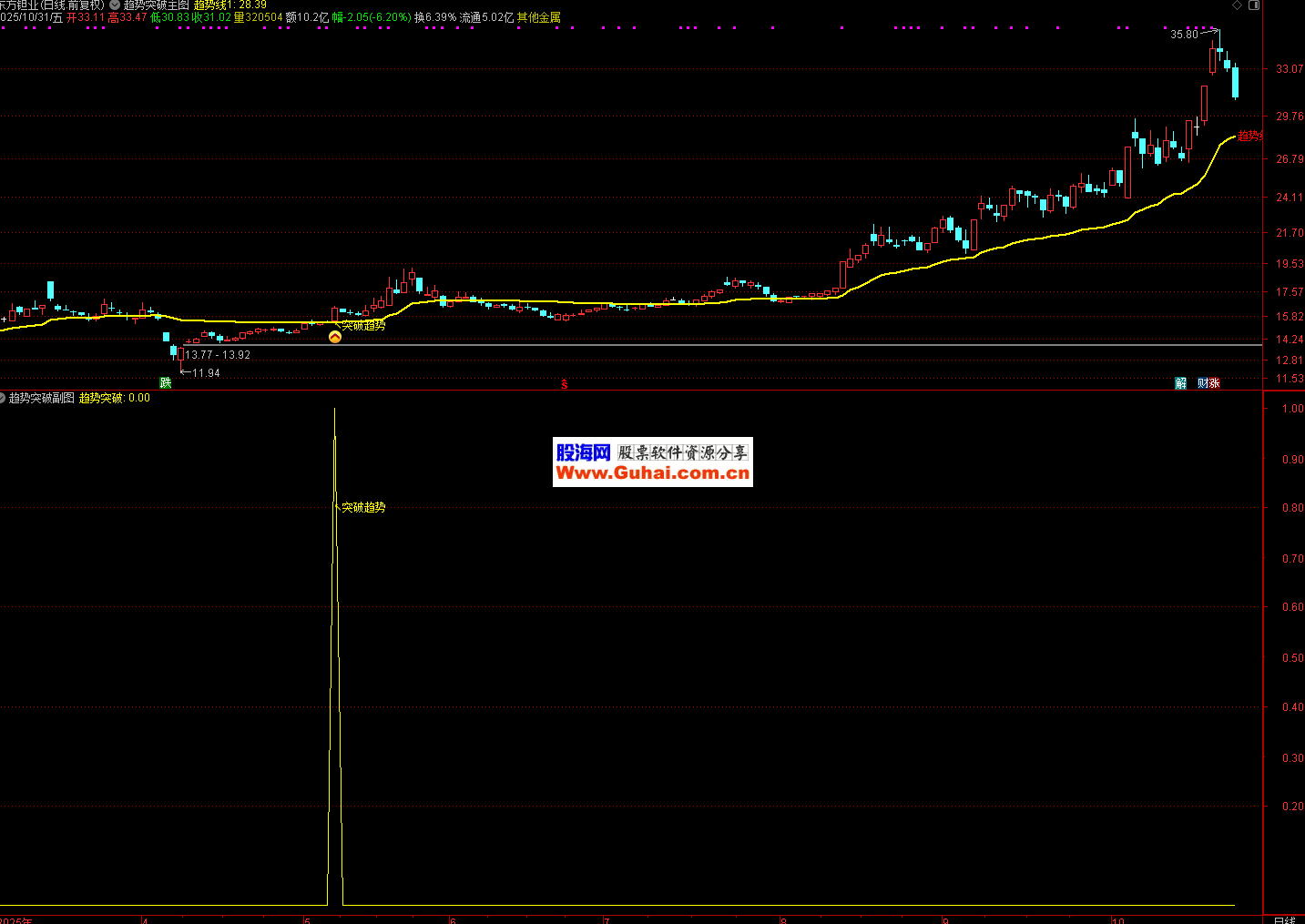Toggle the side panel layout icon
Screen dimensions: 1305x924
click(1254, 5)
